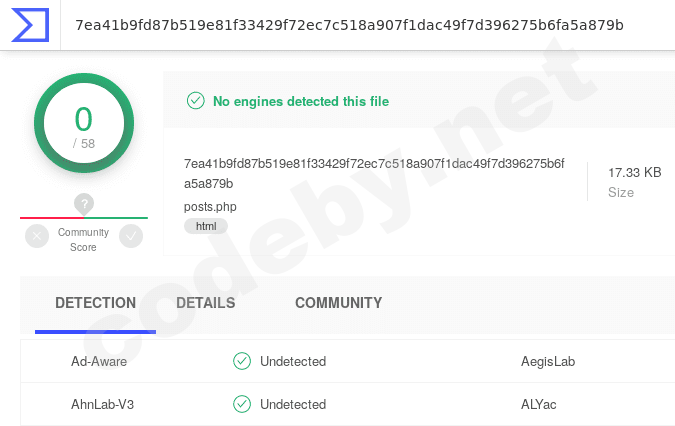
Task: Click the AhnLab-V3 undetected check icon
Action: tap(241, 404)
